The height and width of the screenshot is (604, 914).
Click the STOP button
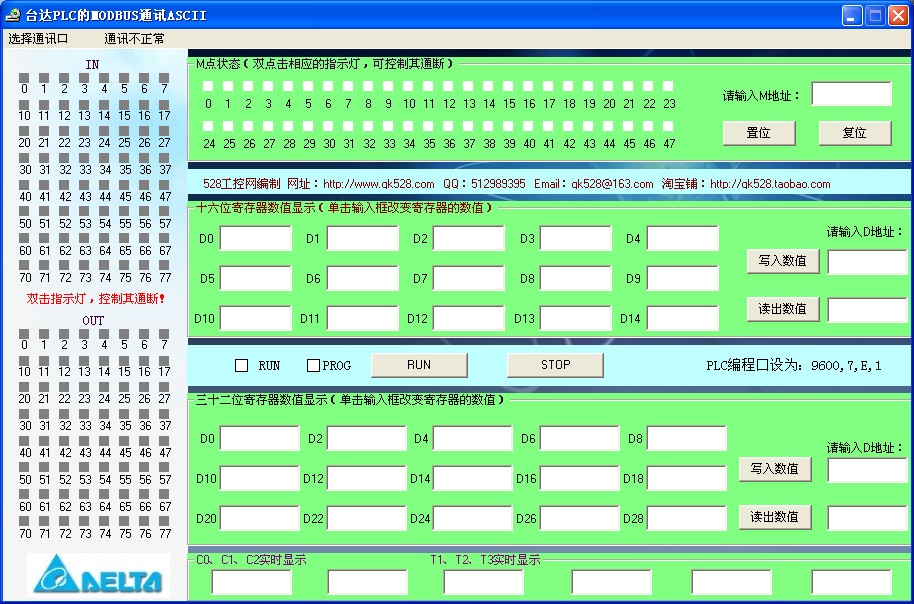point(555,365)
